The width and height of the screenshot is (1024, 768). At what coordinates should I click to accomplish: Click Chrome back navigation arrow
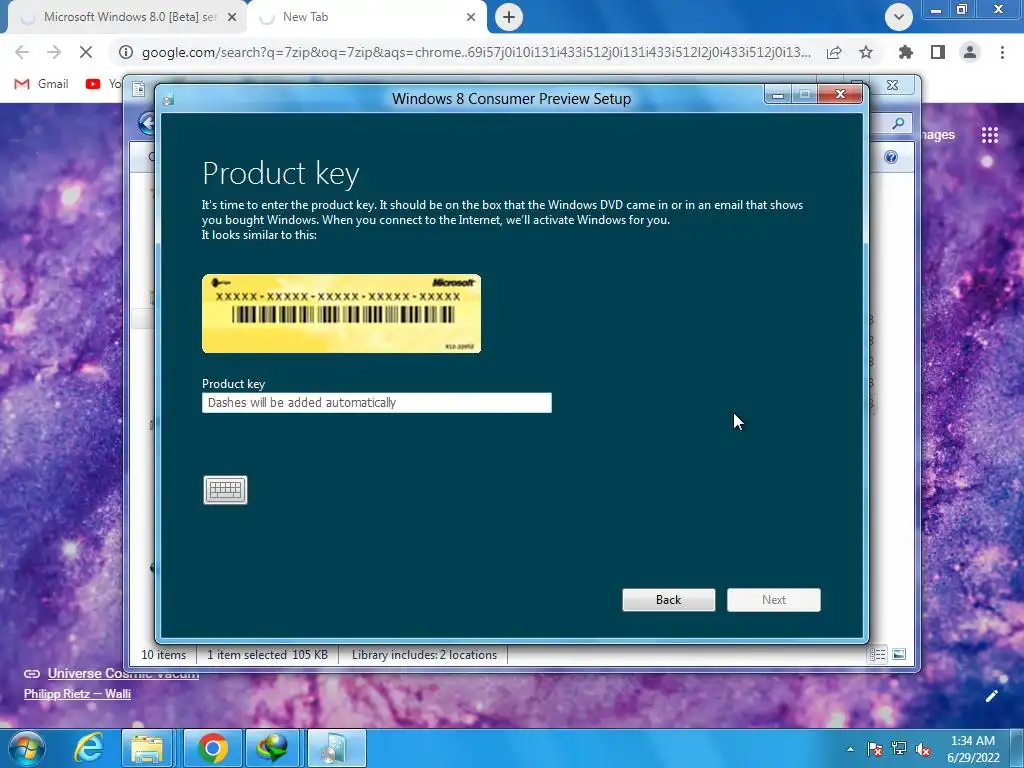point(22,52)
